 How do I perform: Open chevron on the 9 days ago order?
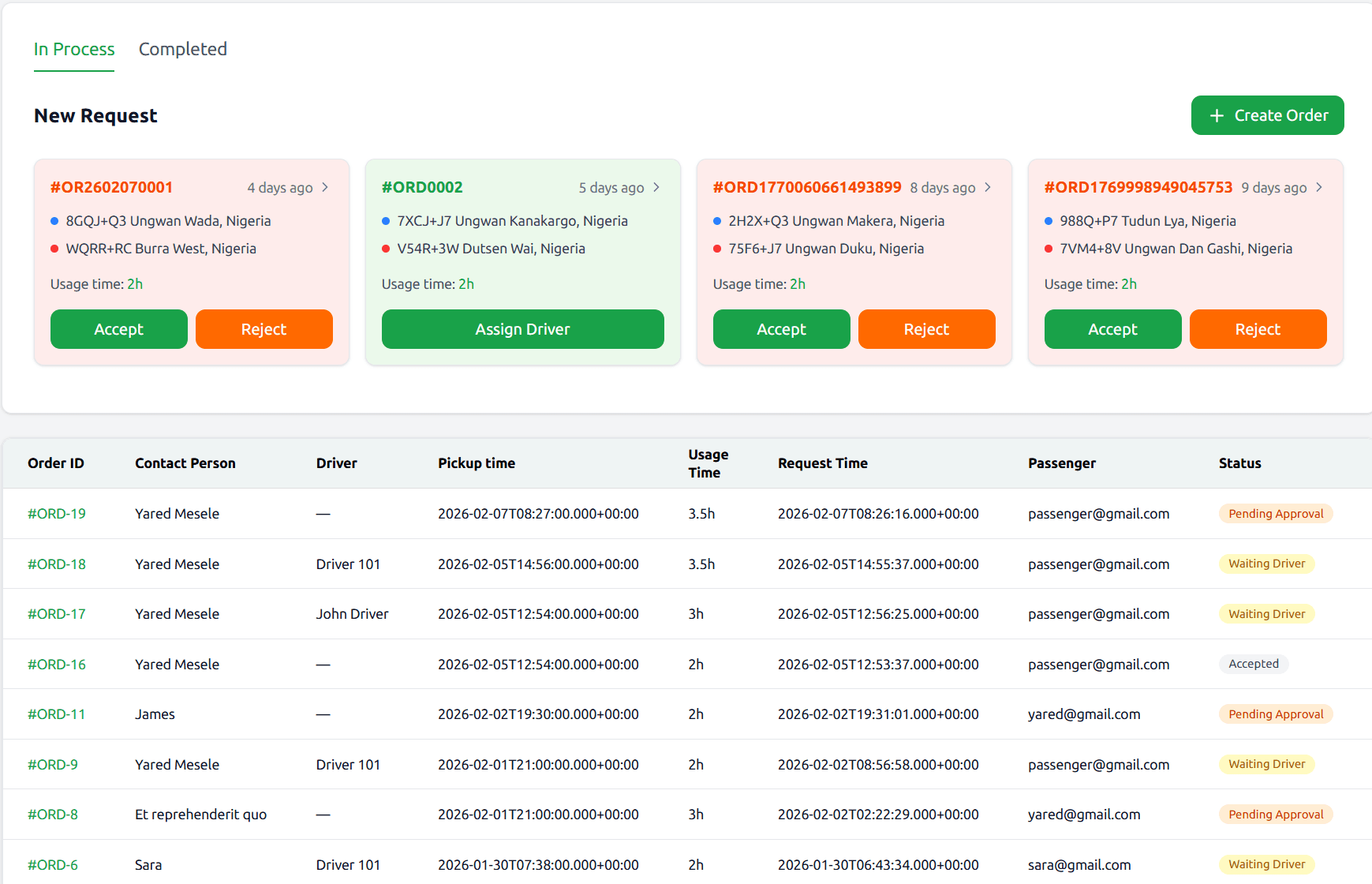1319,188
